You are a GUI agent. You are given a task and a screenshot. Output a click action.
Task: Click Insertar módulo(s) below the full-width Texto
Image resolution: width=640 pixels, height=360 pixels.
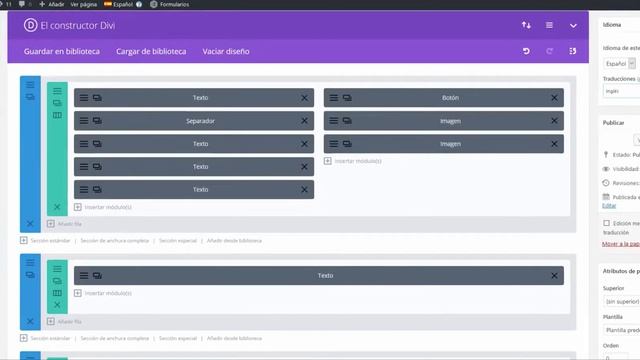coord(103,293)
